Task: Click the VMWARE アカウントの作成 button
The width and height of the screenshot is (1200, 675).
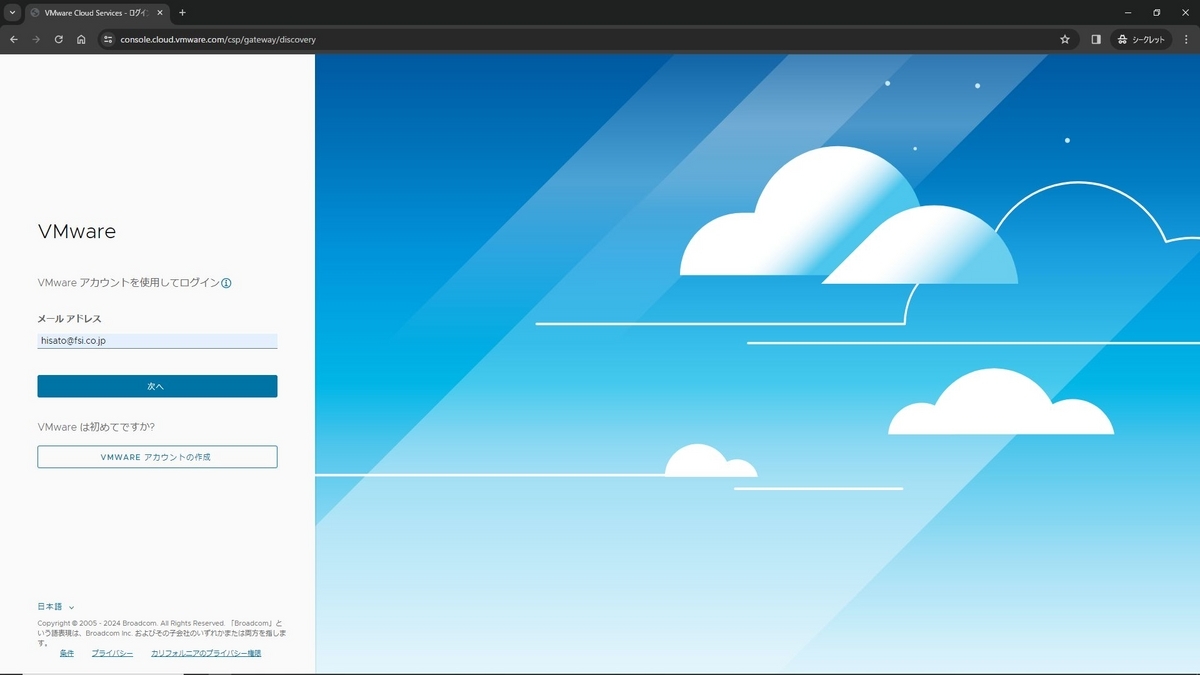Action: pos(157,457)
